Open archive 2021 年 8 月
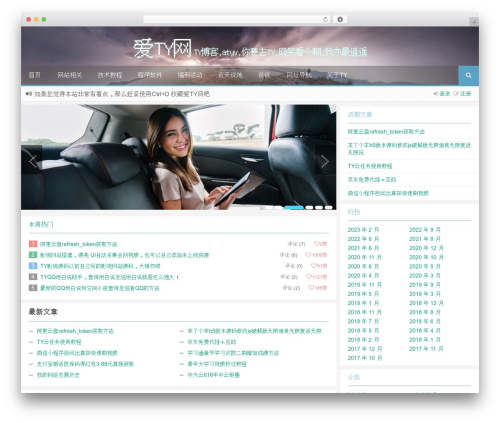The width and height of the screenshot is (500, 423). click(425, 239)
